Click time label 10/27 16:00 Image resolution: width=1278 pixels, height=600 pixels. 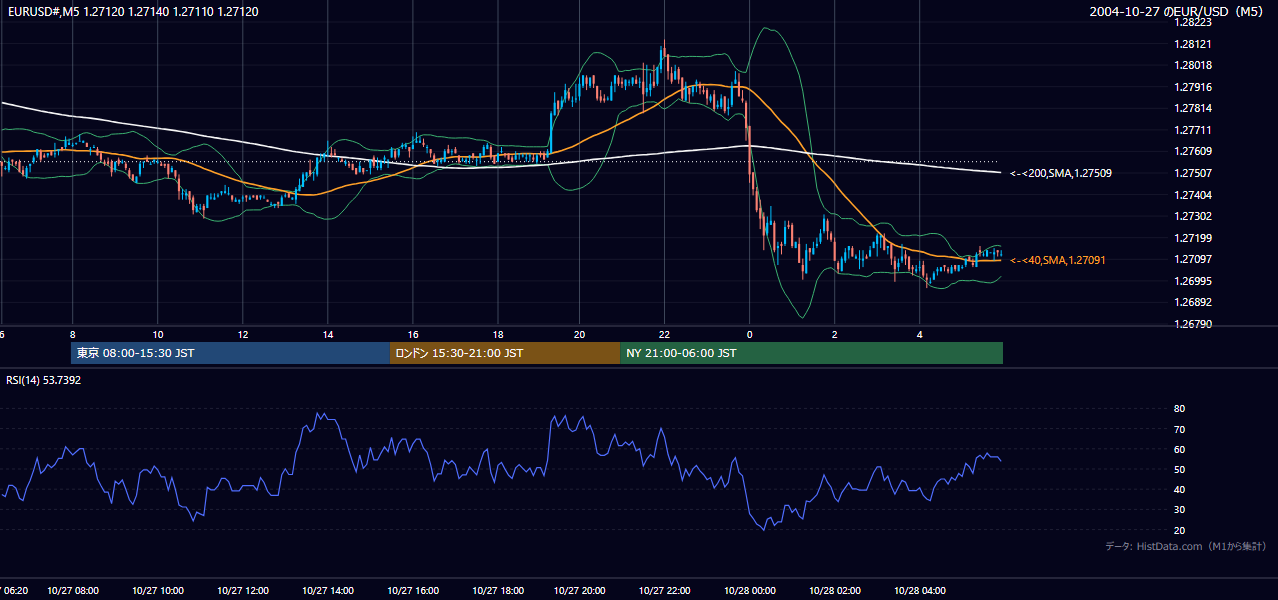413,591
